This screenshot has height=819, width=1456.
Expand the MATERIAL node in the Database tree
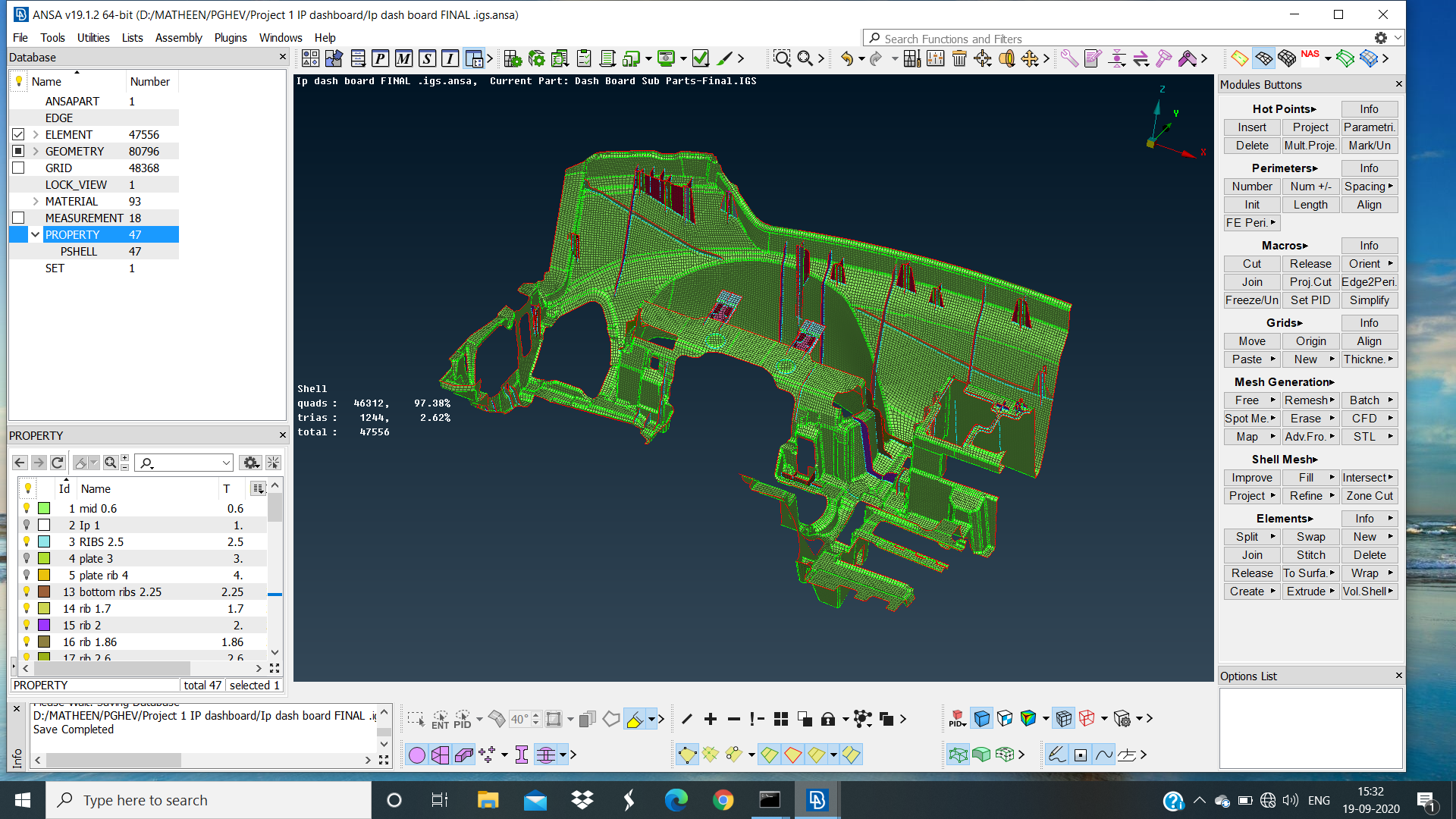click(35, 201)
